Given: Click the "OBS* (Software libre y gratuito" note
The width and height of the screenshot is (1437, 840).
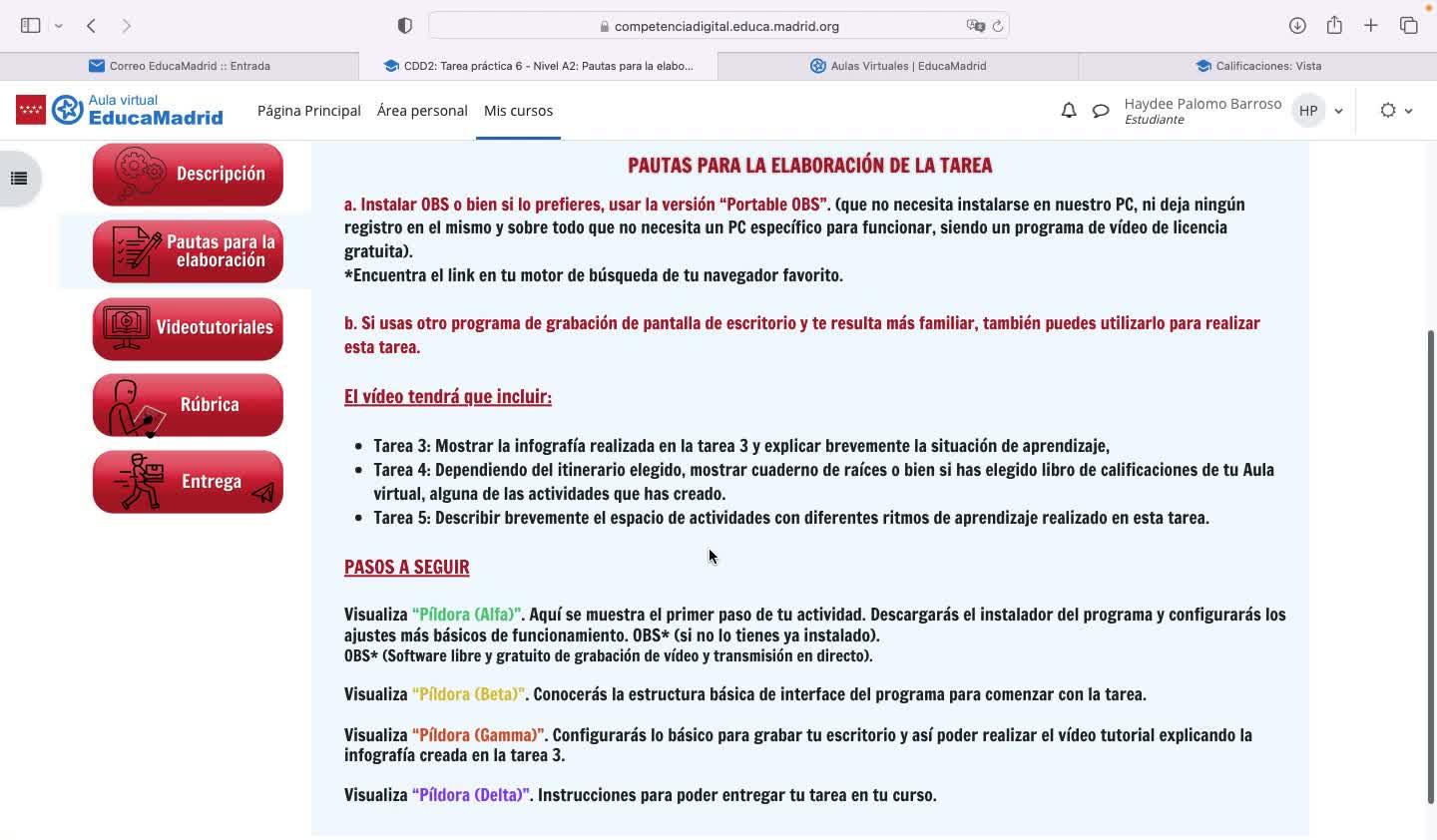Looking at the screenshot, I should 609,656.
